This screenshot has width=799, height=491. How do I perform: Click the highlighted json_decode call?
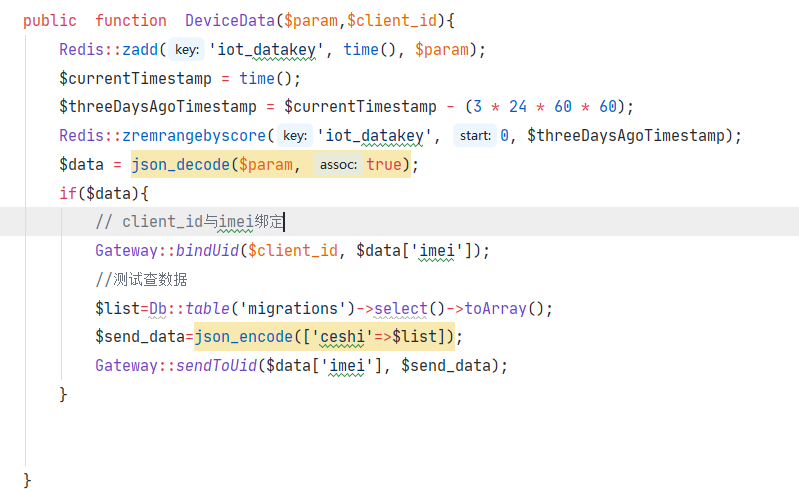(x=271, y=165)
